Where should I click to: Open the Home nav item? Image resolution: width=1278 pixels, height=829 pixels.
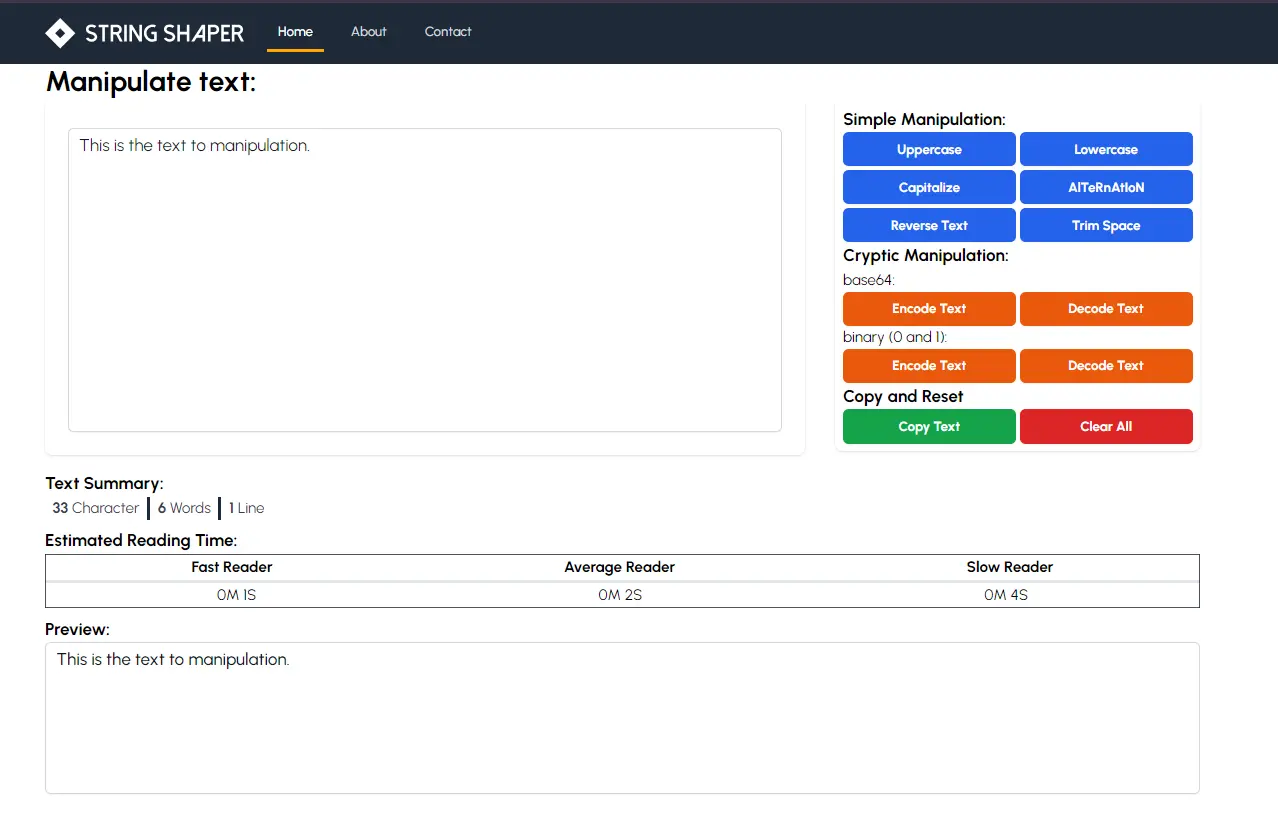coord(295,32)
